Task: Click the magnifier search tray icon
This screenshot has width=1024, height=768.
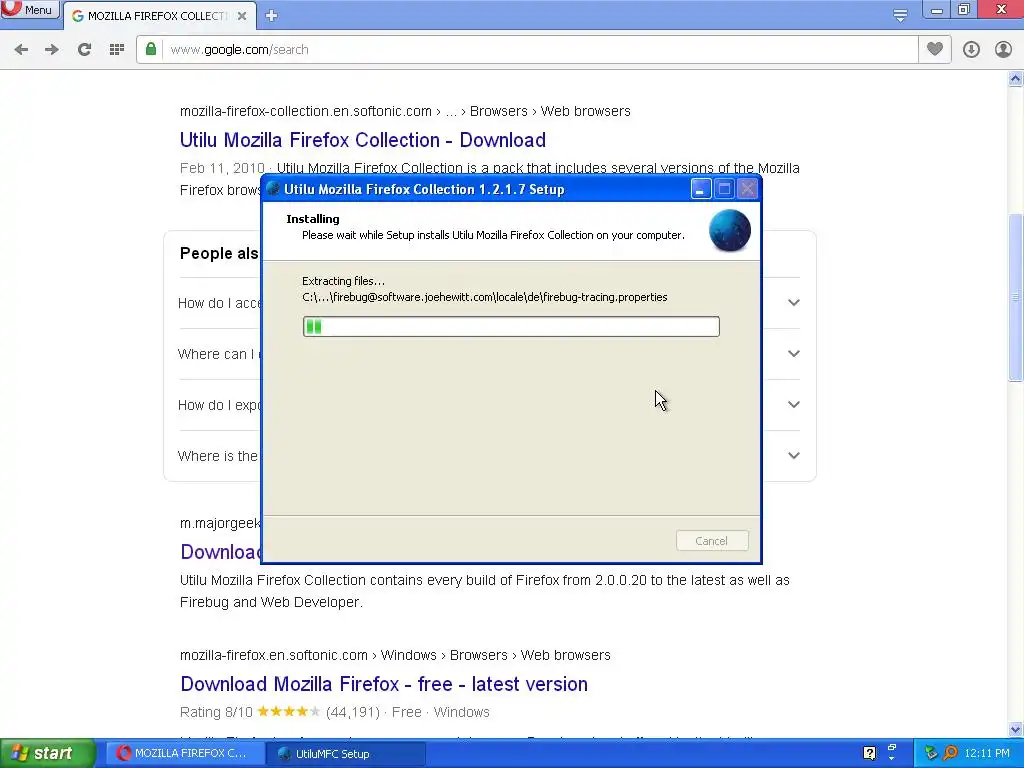Action: coord(951,753)
